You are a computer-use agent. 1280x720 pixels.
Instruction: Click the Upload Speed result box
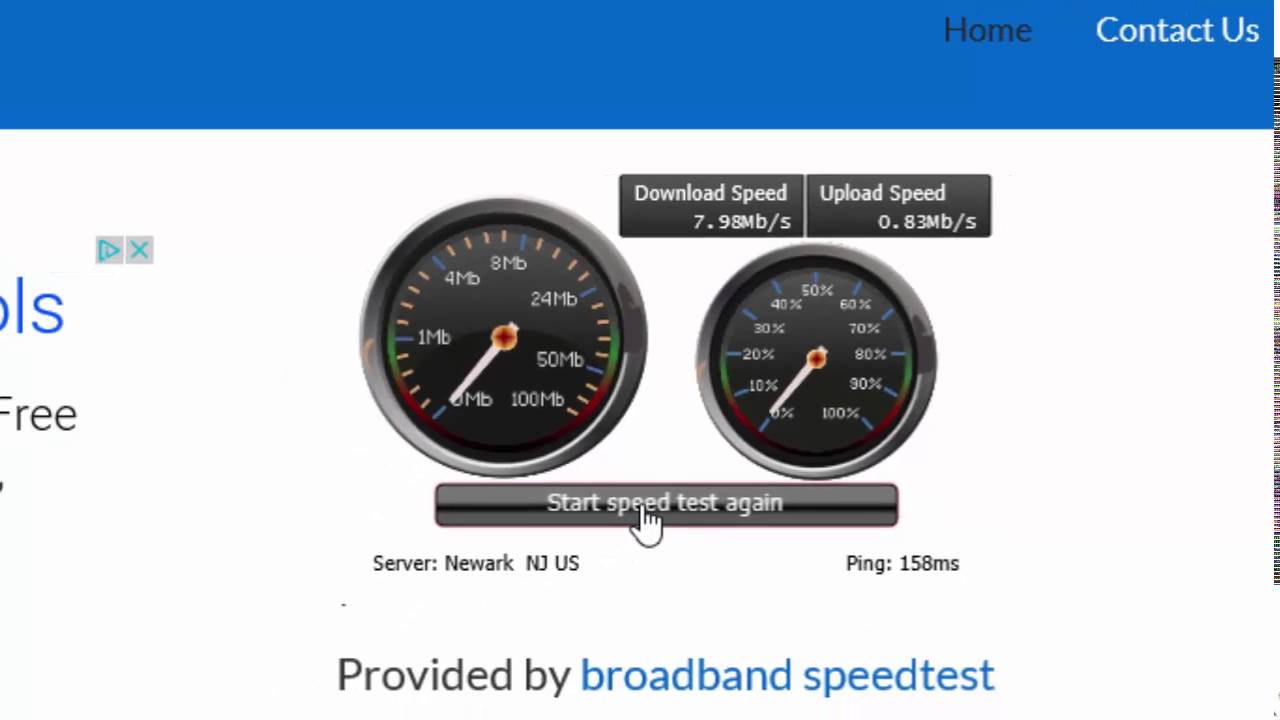[x=898, y=206]
